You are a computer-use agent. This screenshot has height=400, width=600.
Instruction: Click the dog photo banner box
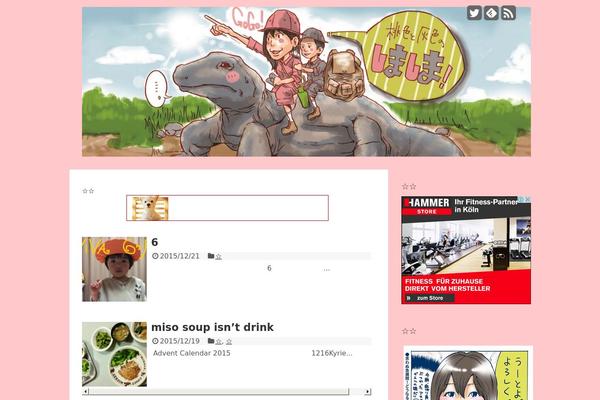pos(227,208)
